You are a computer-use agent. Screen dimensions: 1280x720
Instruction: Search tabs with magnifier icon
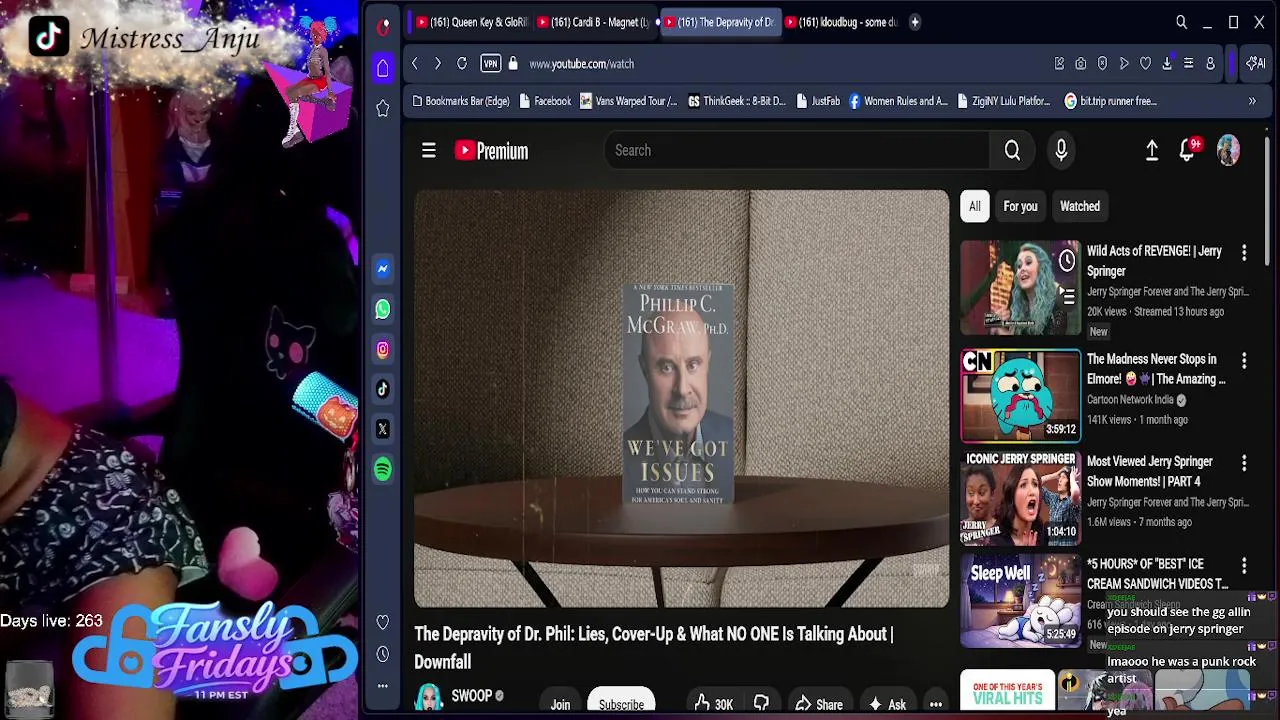click(x=1181, y=22)
